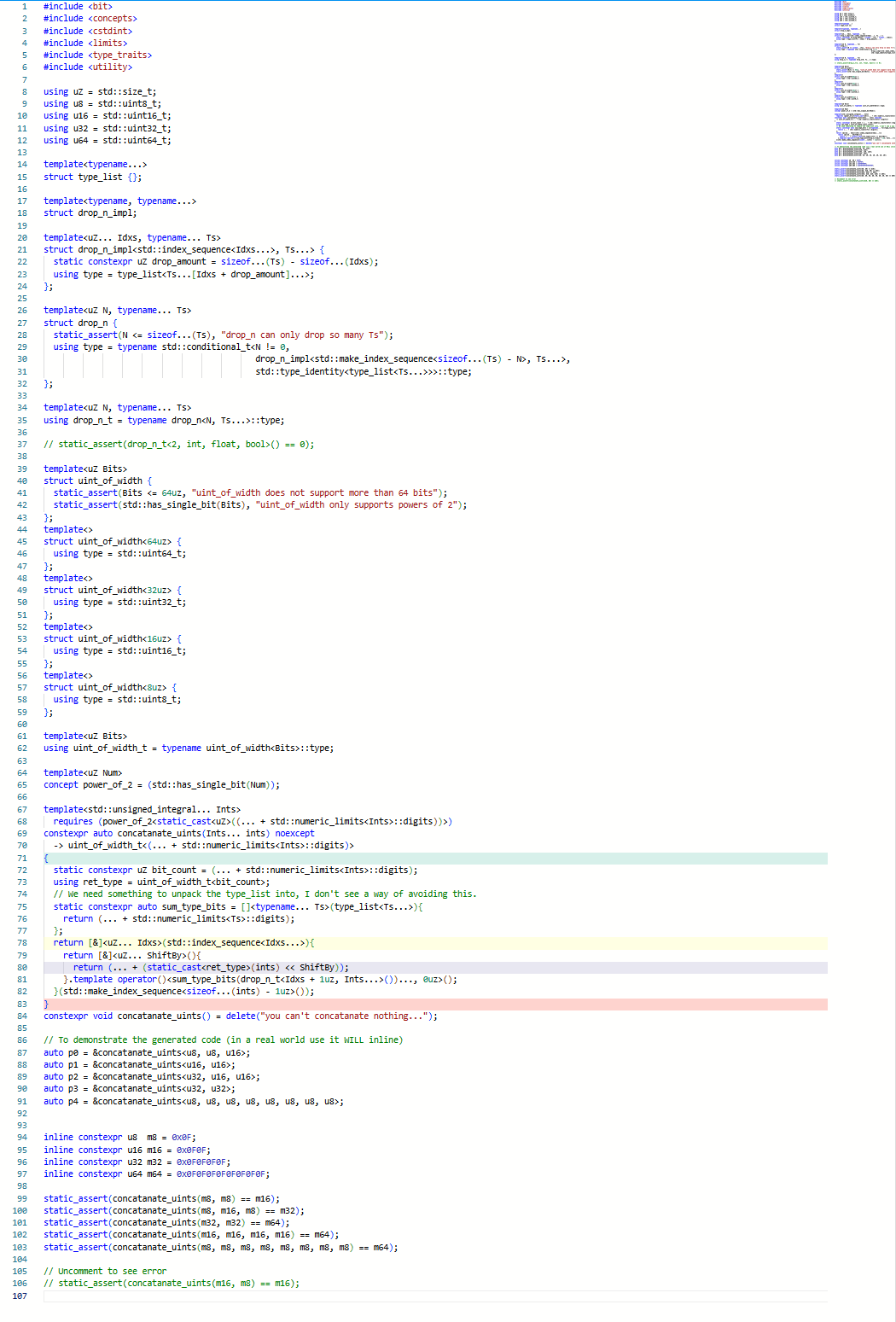Click 'inline constexpr u32 m32' line

(x=137, y=1162)
